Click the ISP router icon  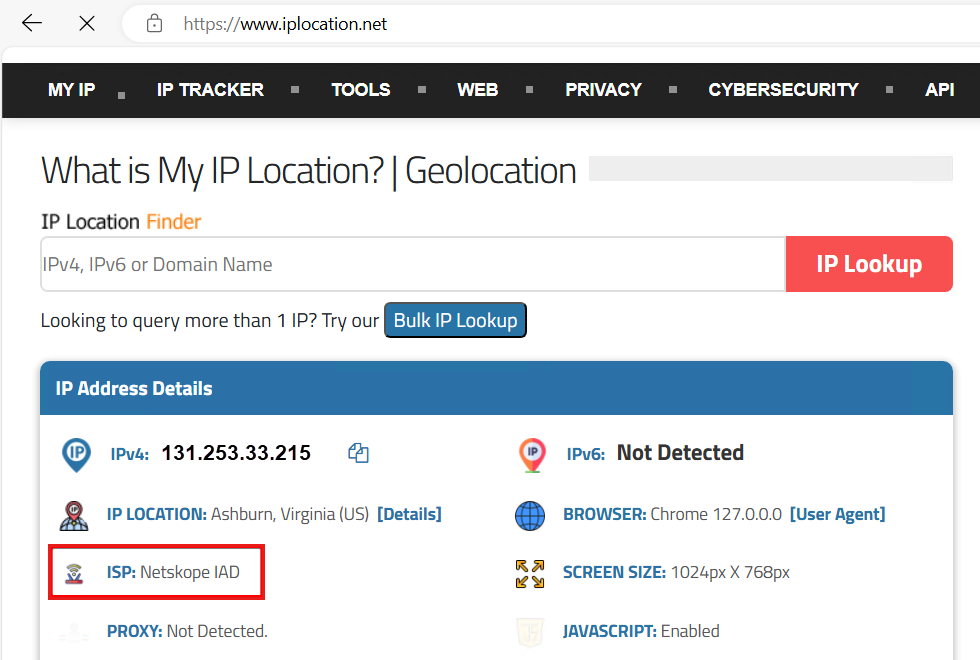(74, 573)
